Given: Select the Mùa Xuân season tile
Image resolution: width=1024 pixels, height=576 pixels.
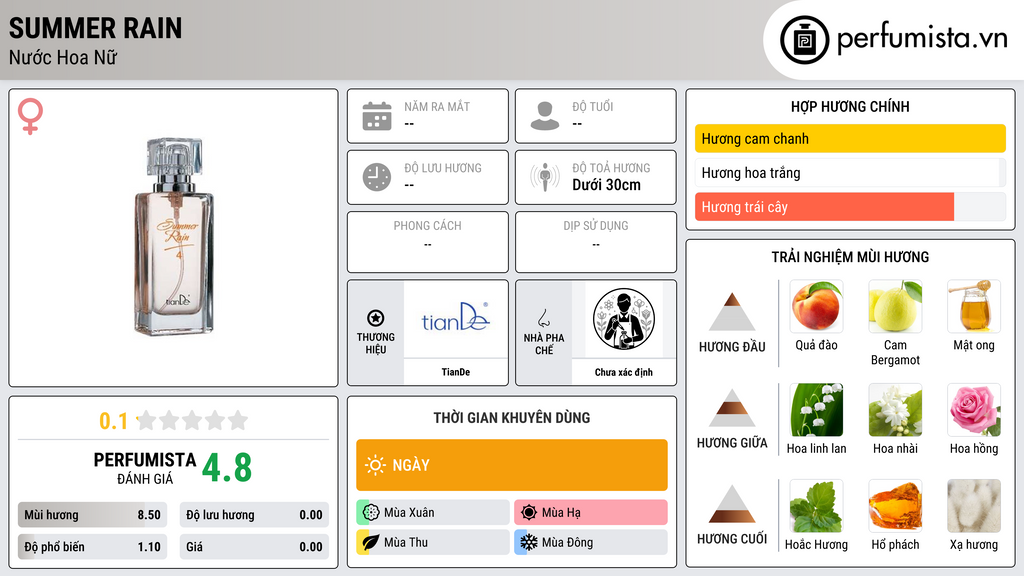Looking at the screenshot, I should tap(432, 512).
